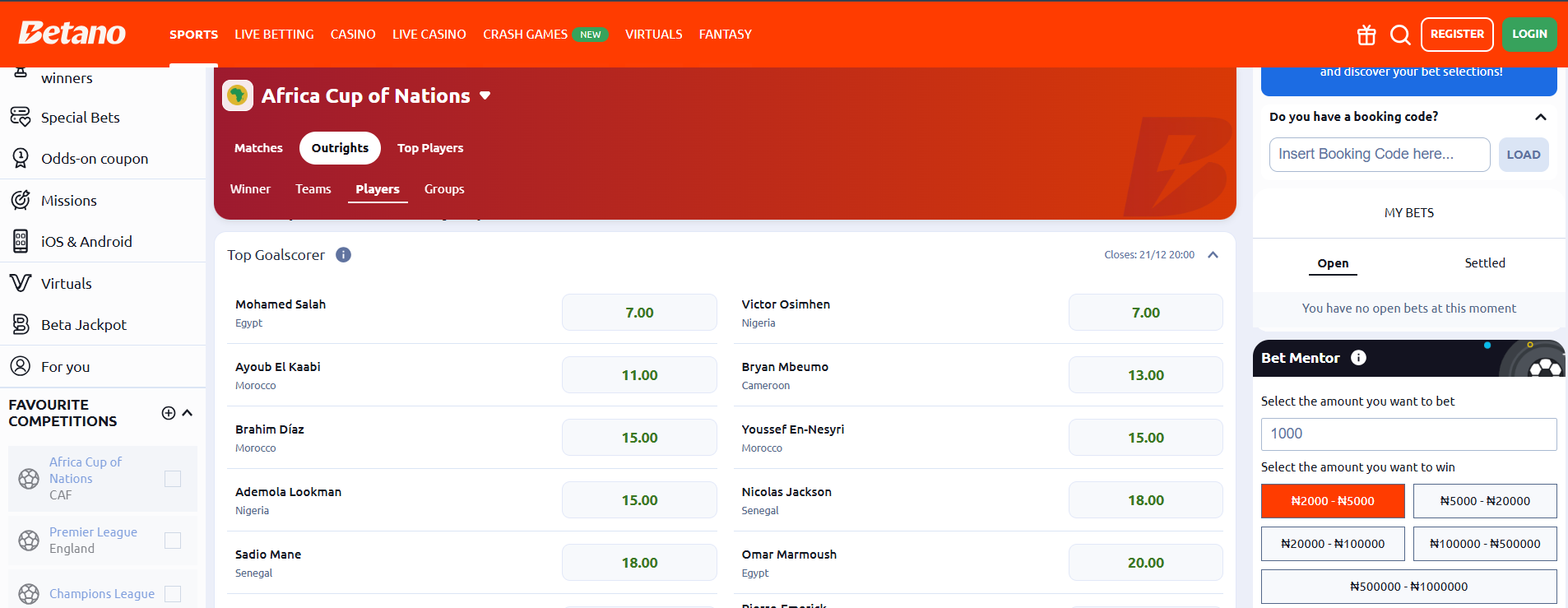Choose the ₦500000 - ₦1000000 win range

coord(1409,587)
